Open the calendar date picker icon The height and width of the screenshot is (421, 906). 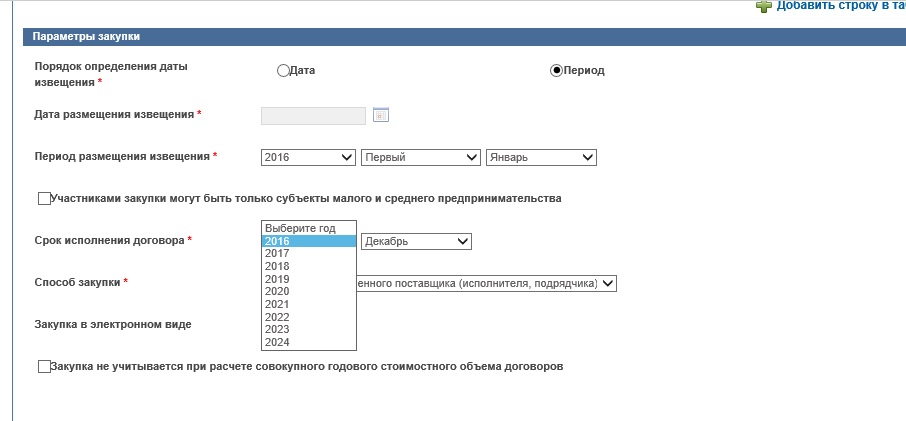(x=380, y=115)
